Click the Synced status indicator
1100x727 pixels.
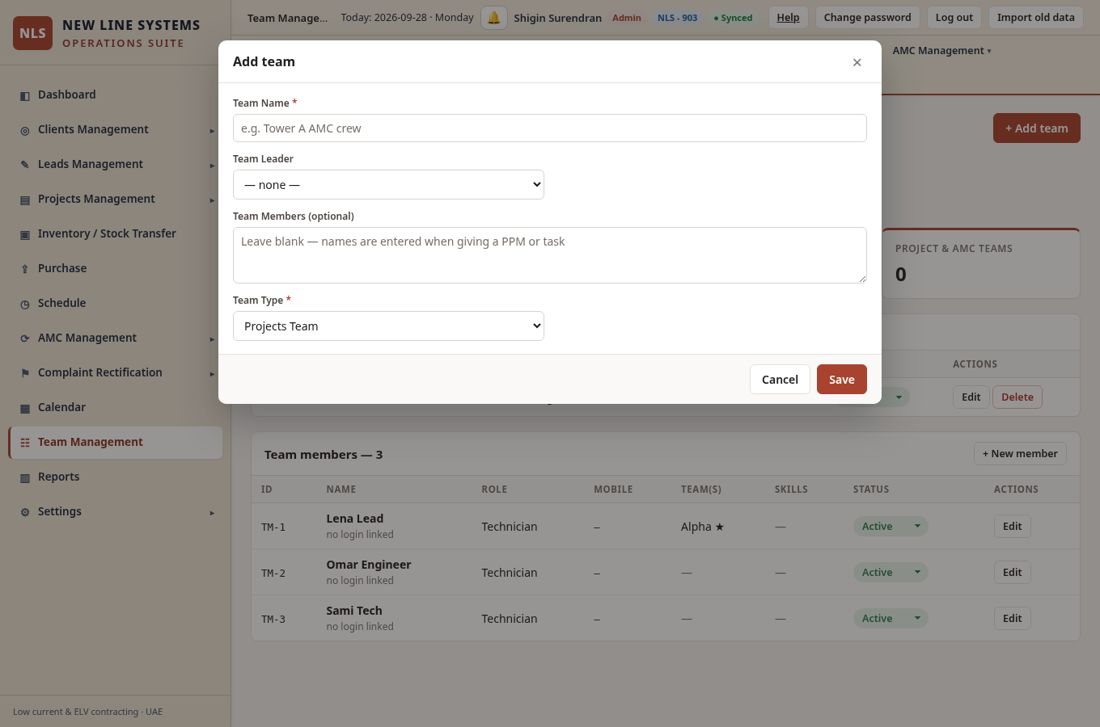coord(733,18)
